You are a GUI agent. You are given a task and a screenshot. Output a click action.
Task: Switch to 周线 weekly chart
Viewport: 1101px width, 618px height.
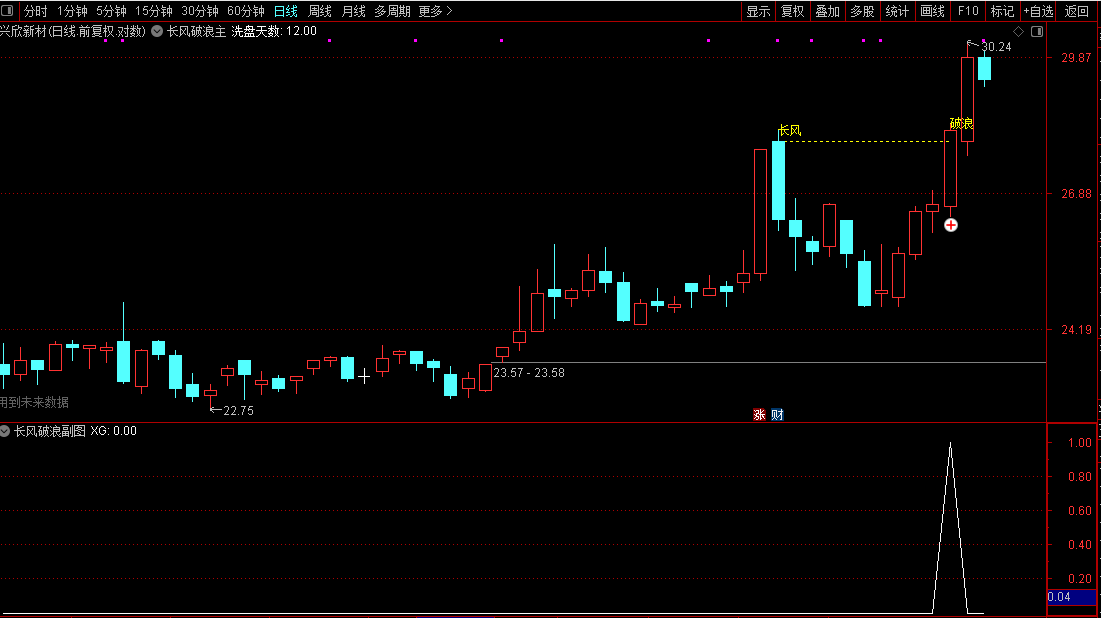319,11
